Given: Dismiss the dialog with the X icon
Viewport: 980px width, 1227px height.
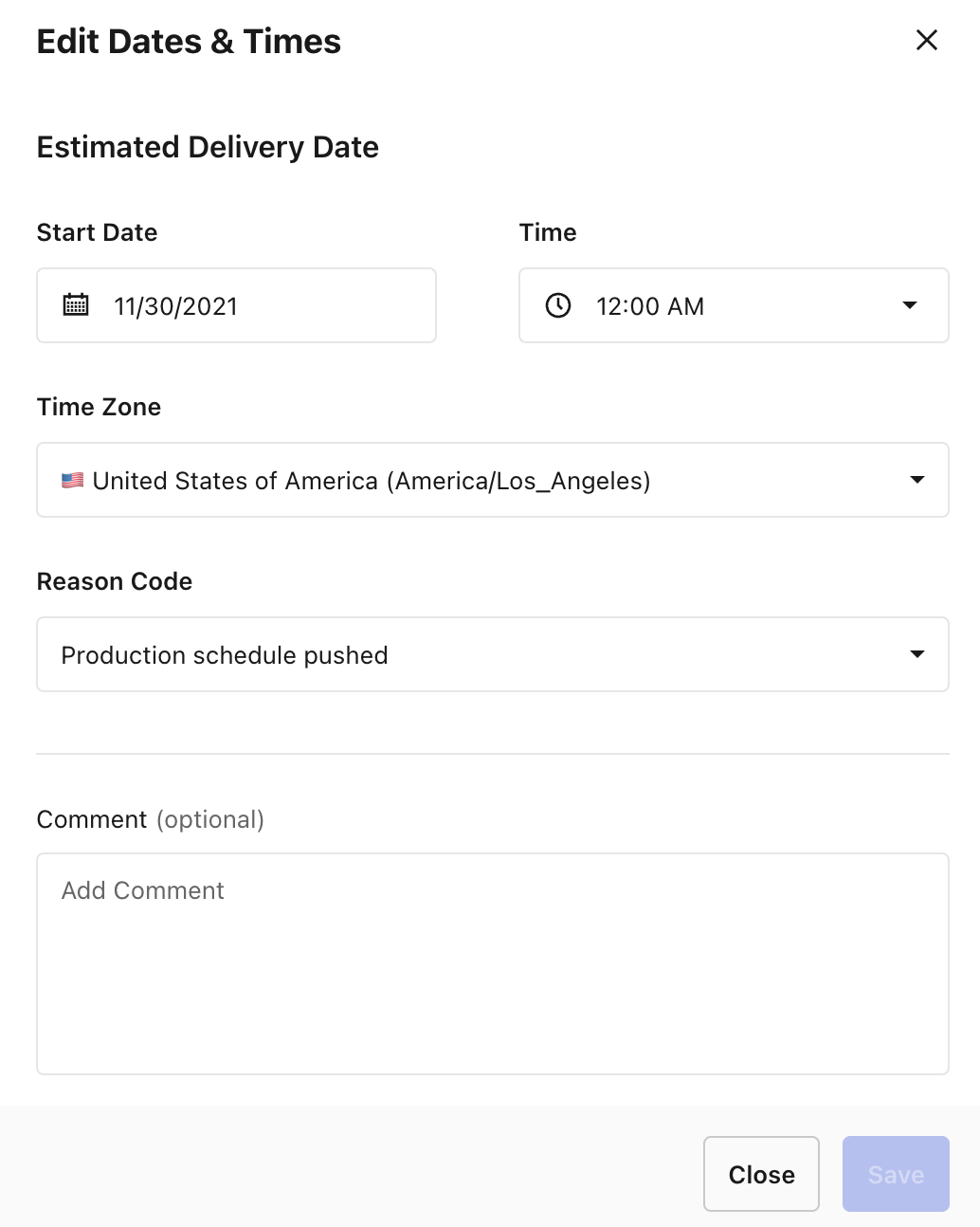Looking at the screenshot, I should pos(927,40).
